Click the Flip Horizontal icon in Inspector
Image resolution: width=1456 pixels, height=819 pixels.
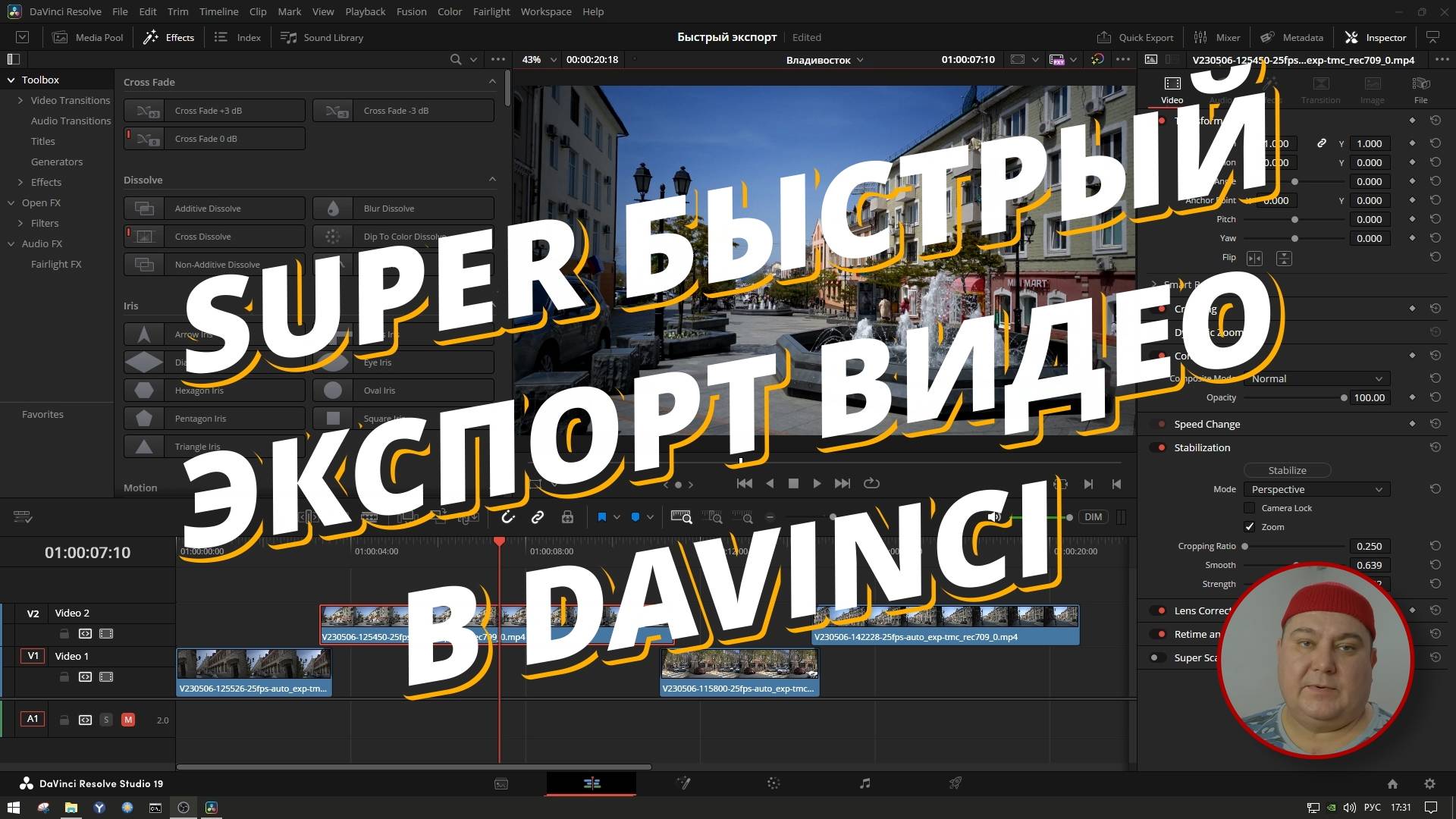(1254, 259)
